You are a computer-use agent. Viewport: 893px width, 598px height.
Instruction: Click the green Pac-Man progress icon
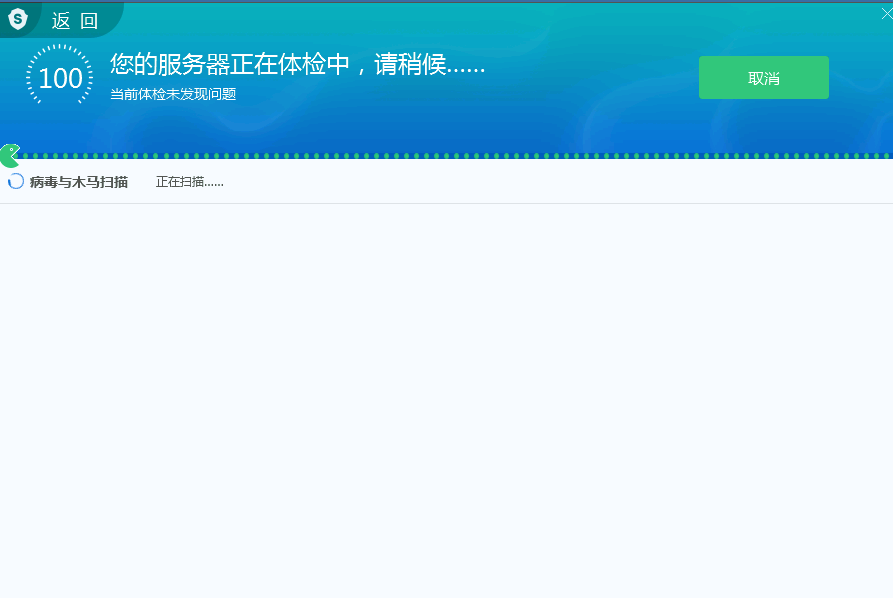pyautogui.click(x=9, y=155)
